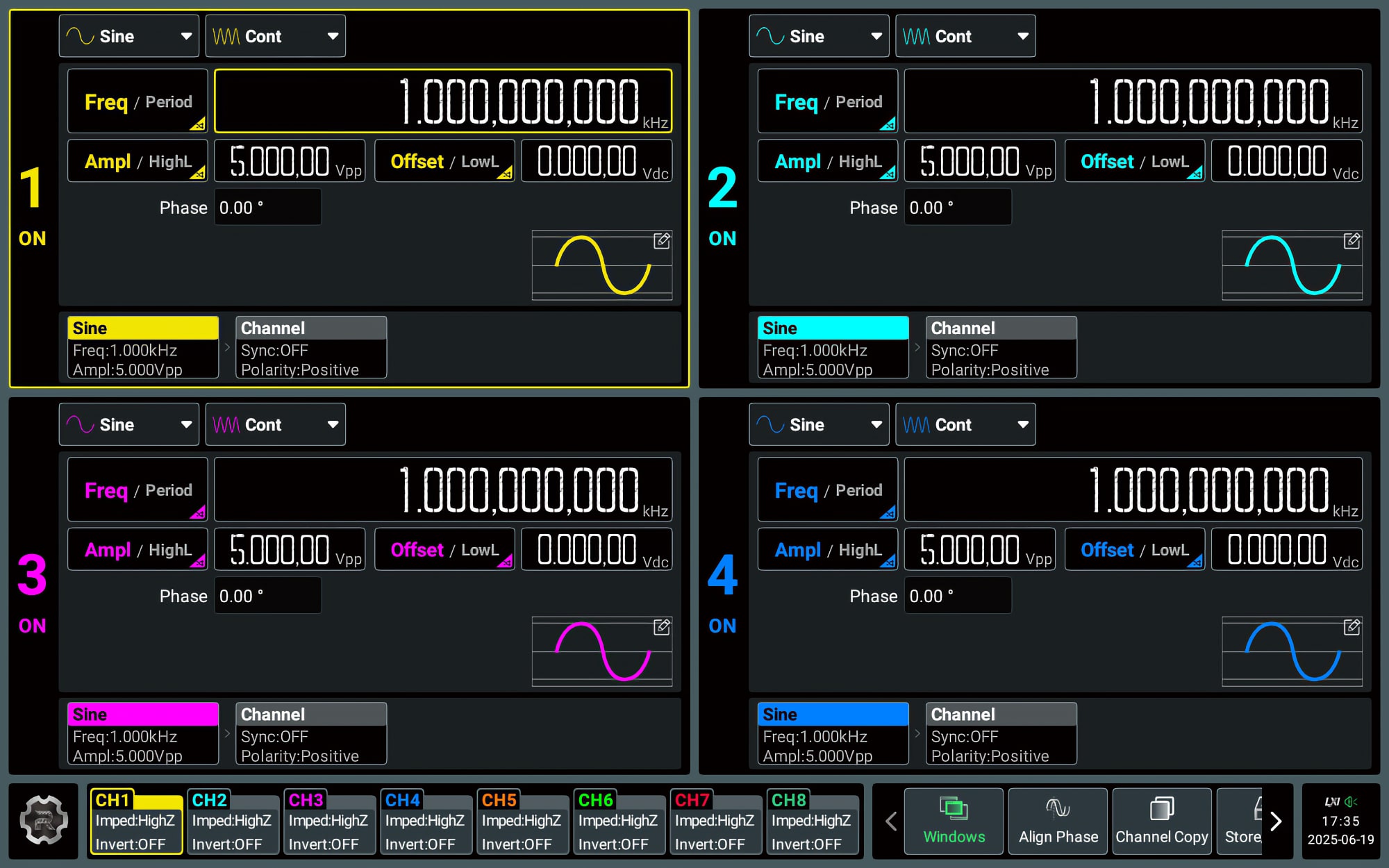The image size is (1389, 868).
Task: Edit channel 1 phase value field
Action: (267, 207)
